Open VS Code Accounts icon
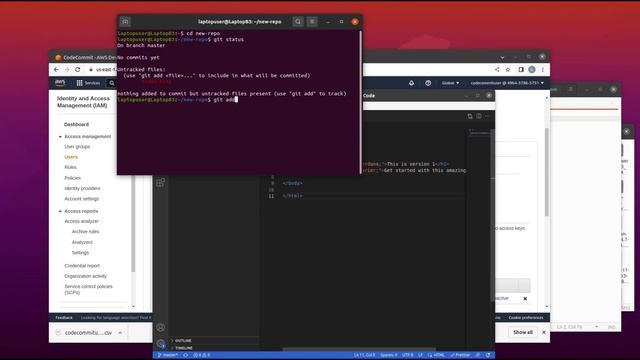This screenshot has height=360, width=640. pos(161,327)
